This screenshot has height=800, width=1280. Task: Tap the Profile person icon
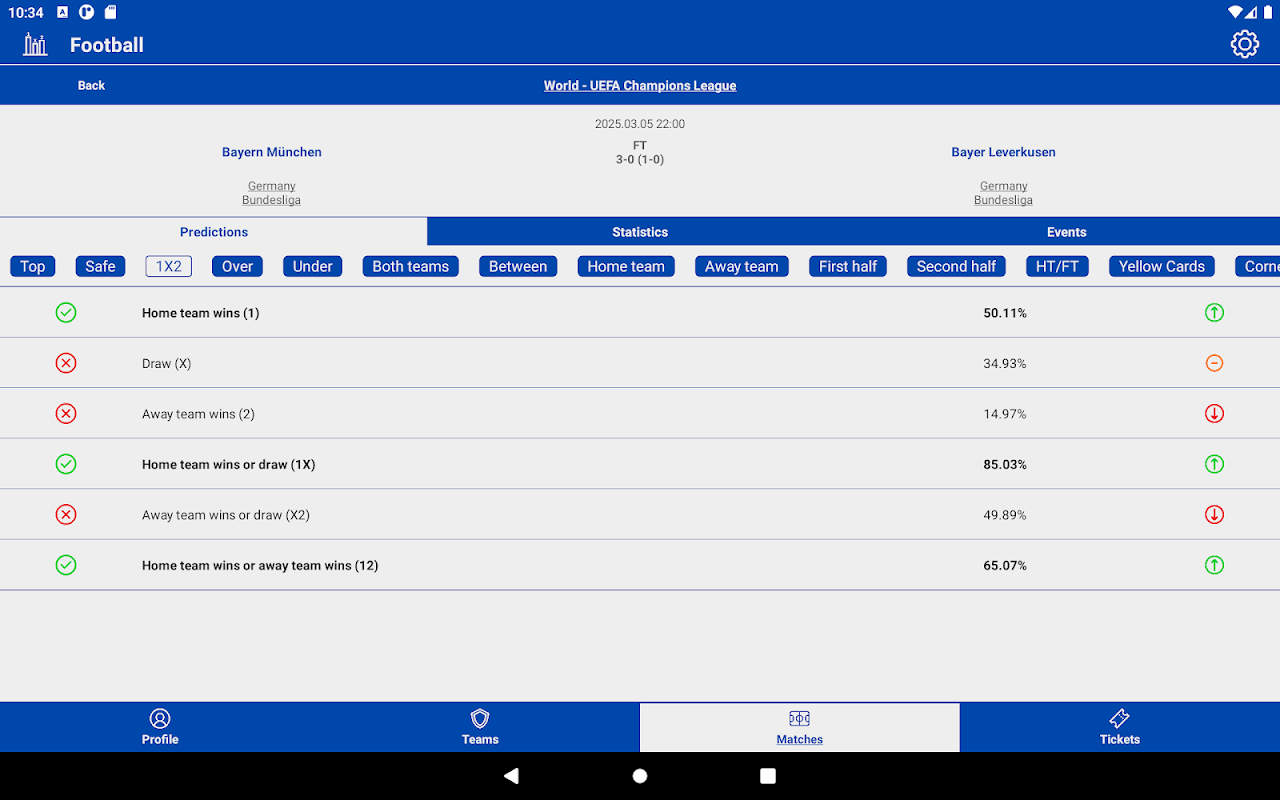click(160, 718)
